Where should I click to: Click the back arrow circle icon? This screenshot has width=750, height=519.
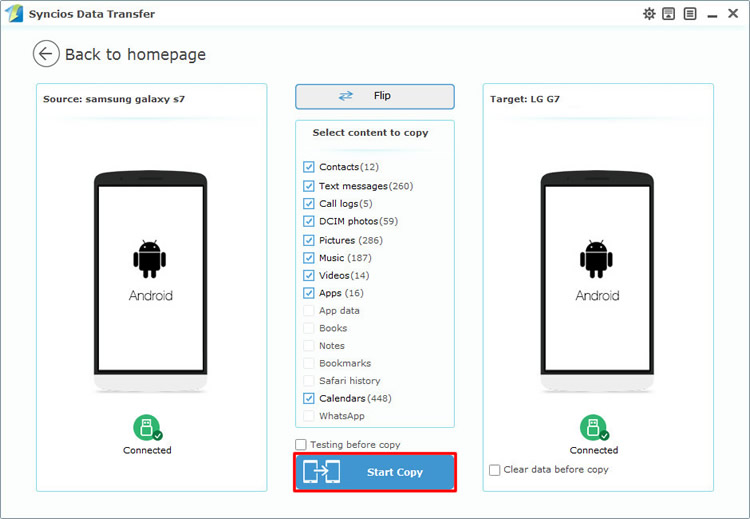point(46,54)
